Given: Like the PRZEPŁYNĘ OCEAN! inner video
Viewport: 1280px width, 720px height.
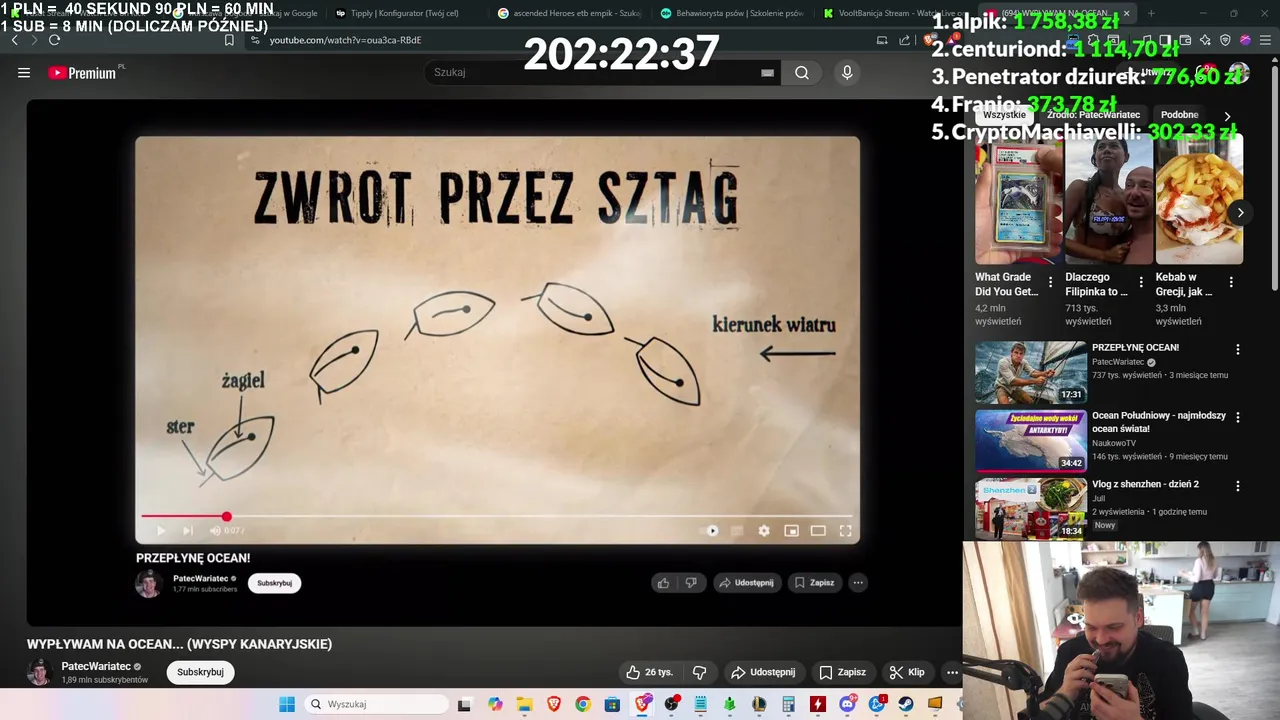Looking at the screenshot, I should 663,583.
